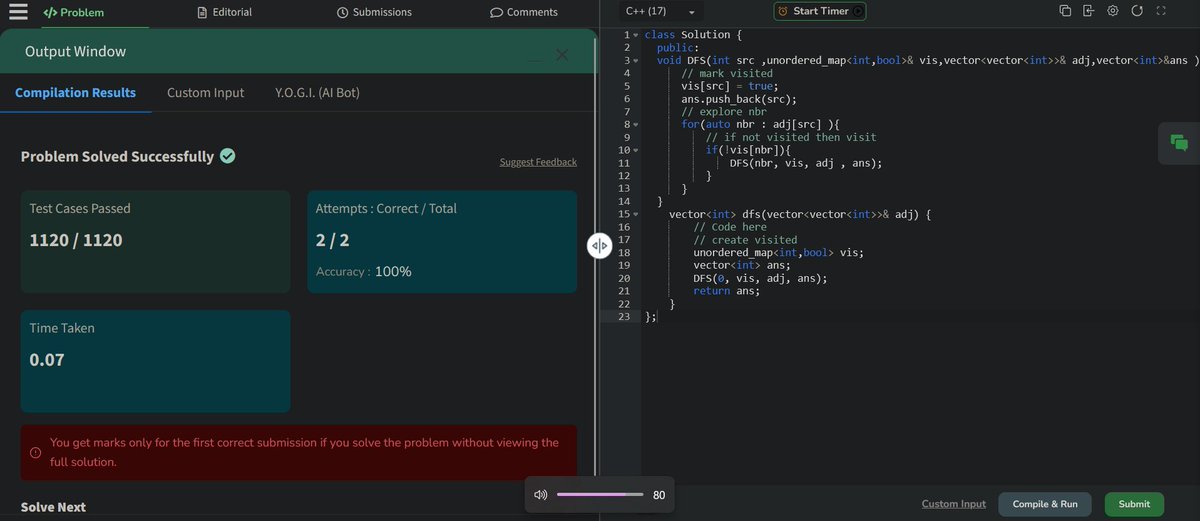This screenshot has width=1200, height=521.
Task: Click the Attempts : Correct / Total card
Action: 442,242
